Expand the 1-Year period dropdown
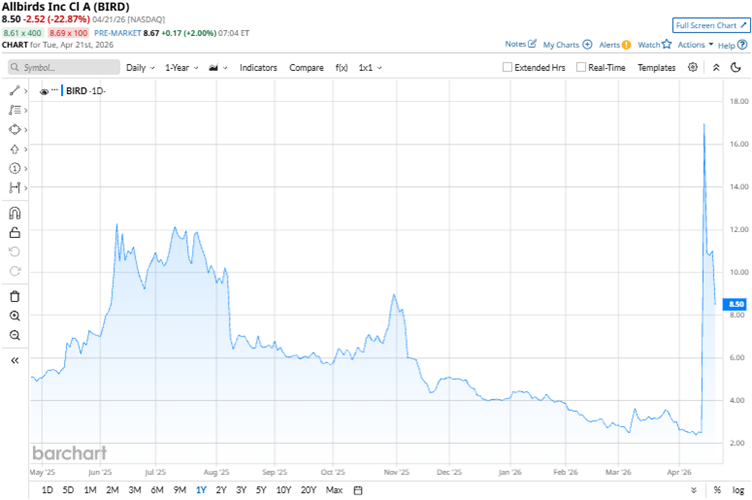The height and width of the screenshot is (500, 752). click(181, 67)
